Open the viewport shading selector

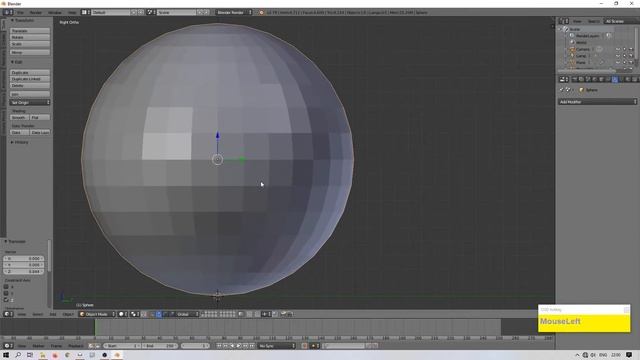pos(123,314)
